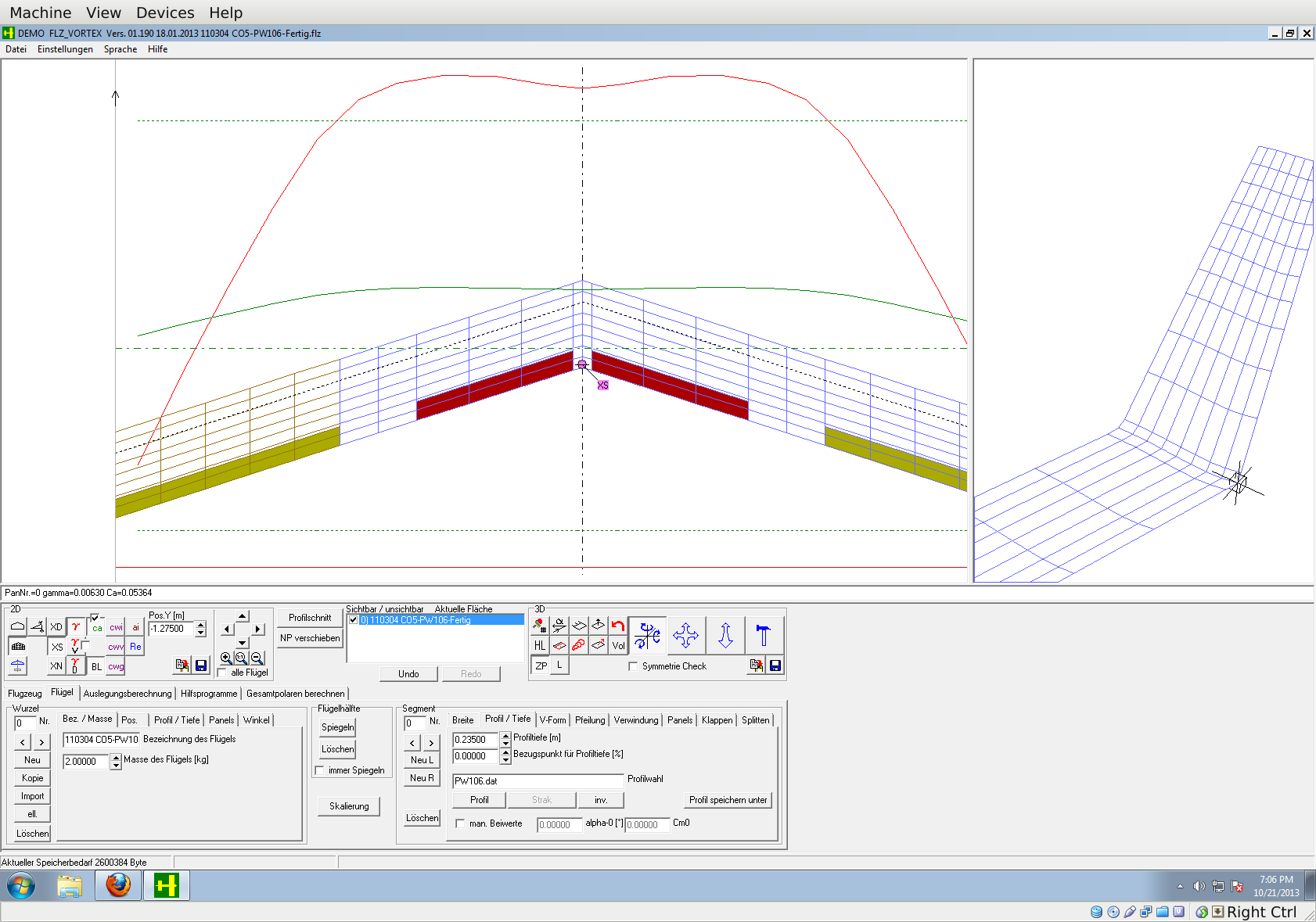Click the Re Reynolds display button
1316x922 pixels.
(135, 647)
